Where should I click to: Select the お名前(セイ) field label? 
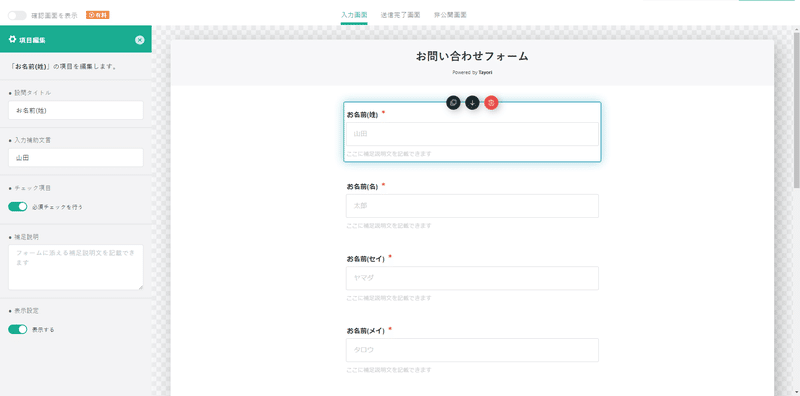(365, 259)
